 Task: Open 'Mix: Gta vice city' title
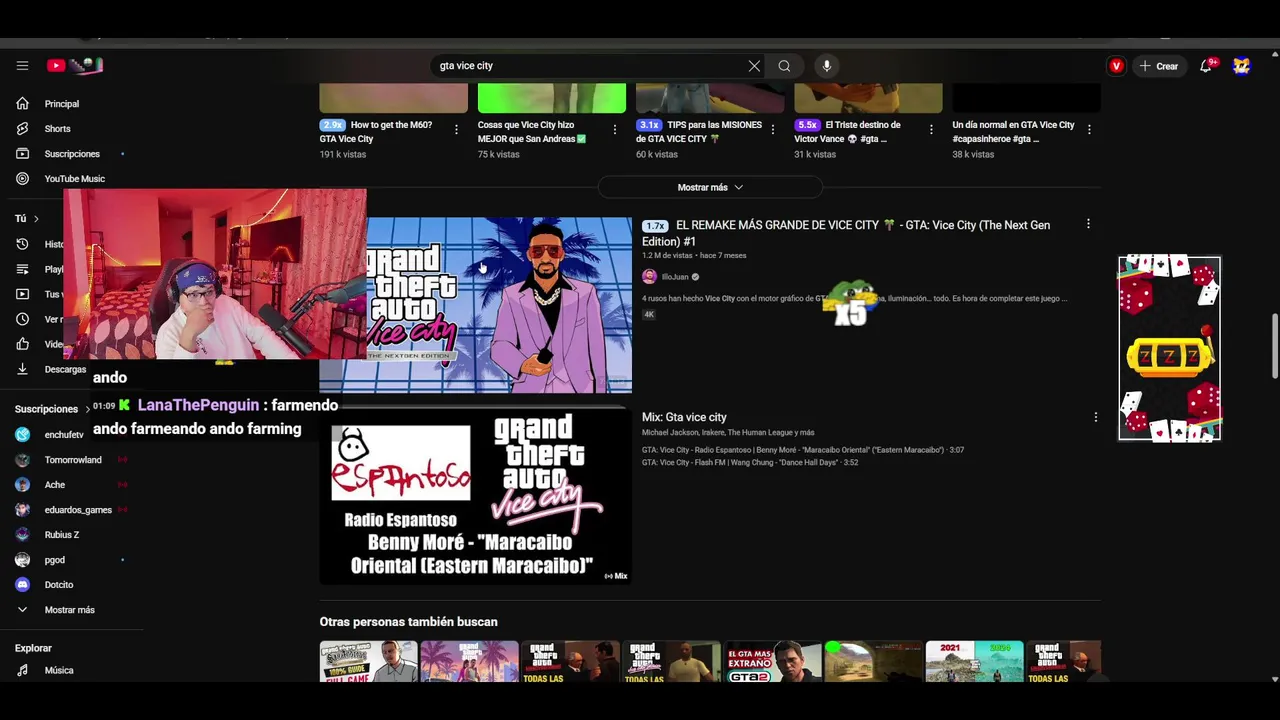(x=684, y=417)
